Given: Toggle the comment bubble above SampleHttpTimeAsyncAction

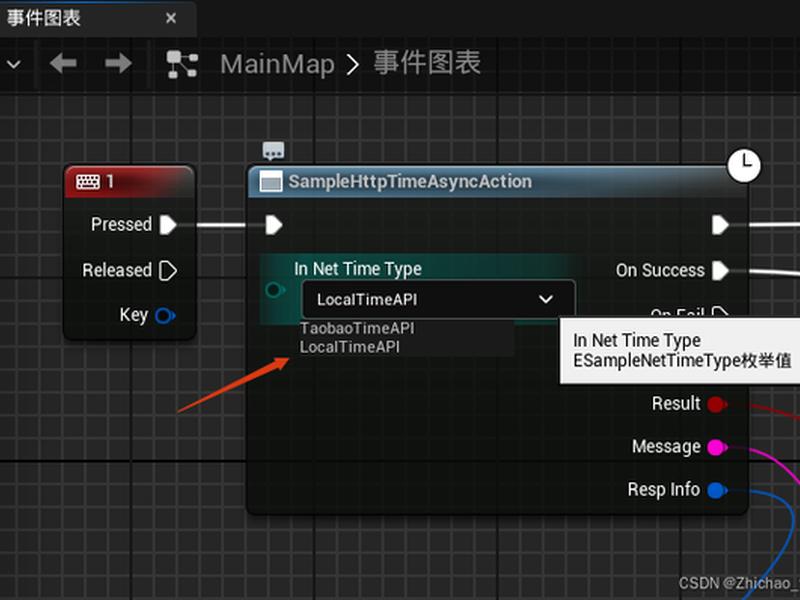Looking at the screenshot, I should point(273,151).
